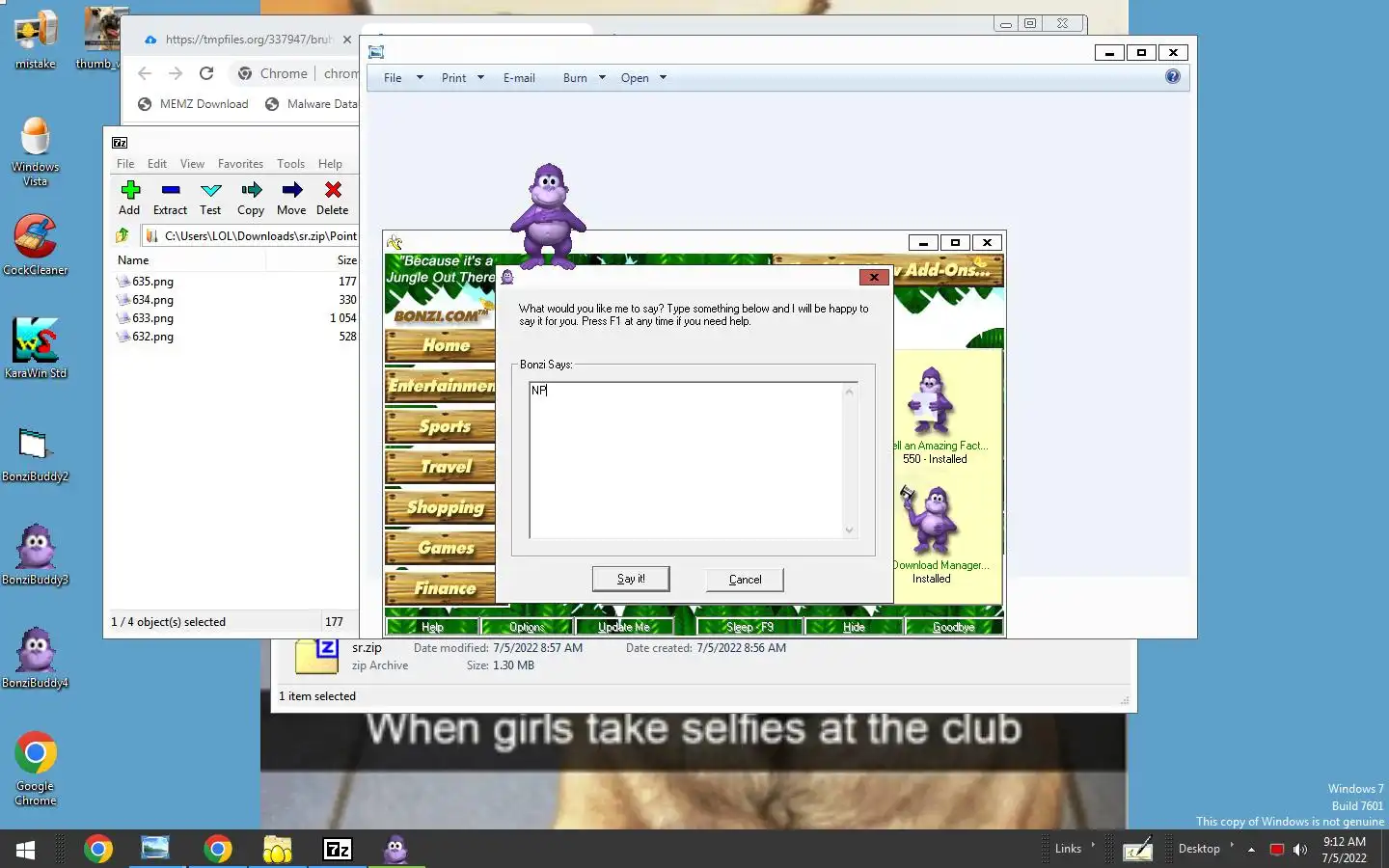Go back in Chrome window
1389x868 pixels.
[x=145, y=73]
